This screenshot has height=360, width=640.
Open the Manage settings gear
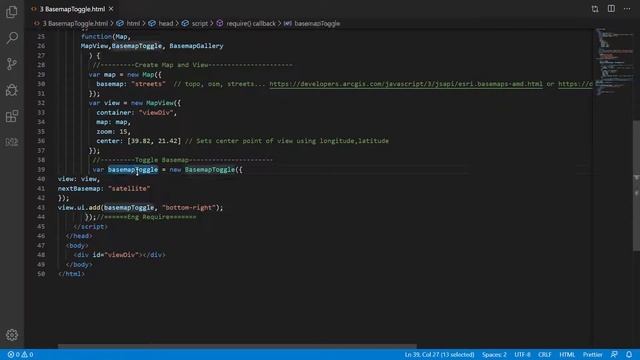pos(12,335)
